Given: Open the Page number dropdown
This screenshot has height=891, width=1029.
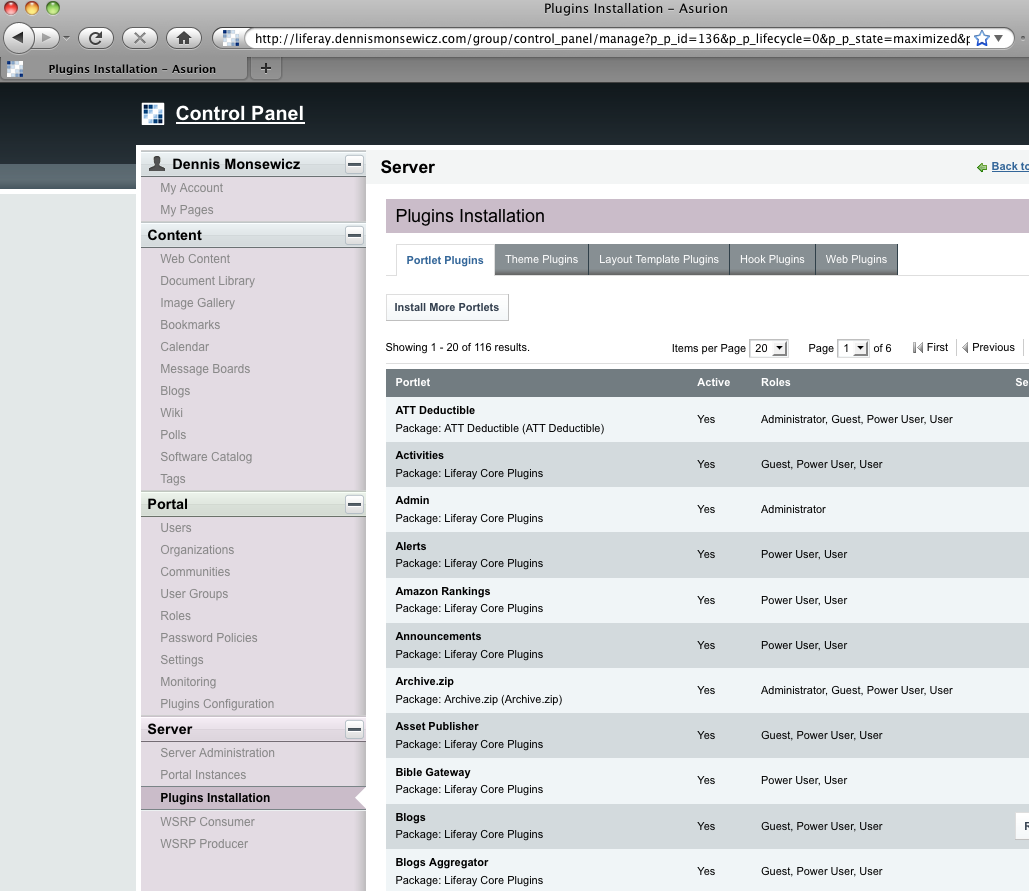Looking at the screenshot, I should (x=853, y=348).
